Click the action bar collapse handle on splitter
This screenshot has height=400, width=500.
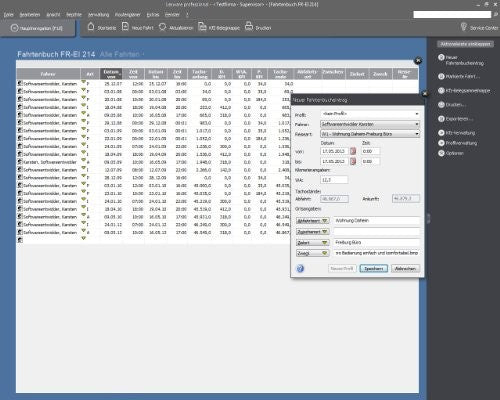click(428, 218)
